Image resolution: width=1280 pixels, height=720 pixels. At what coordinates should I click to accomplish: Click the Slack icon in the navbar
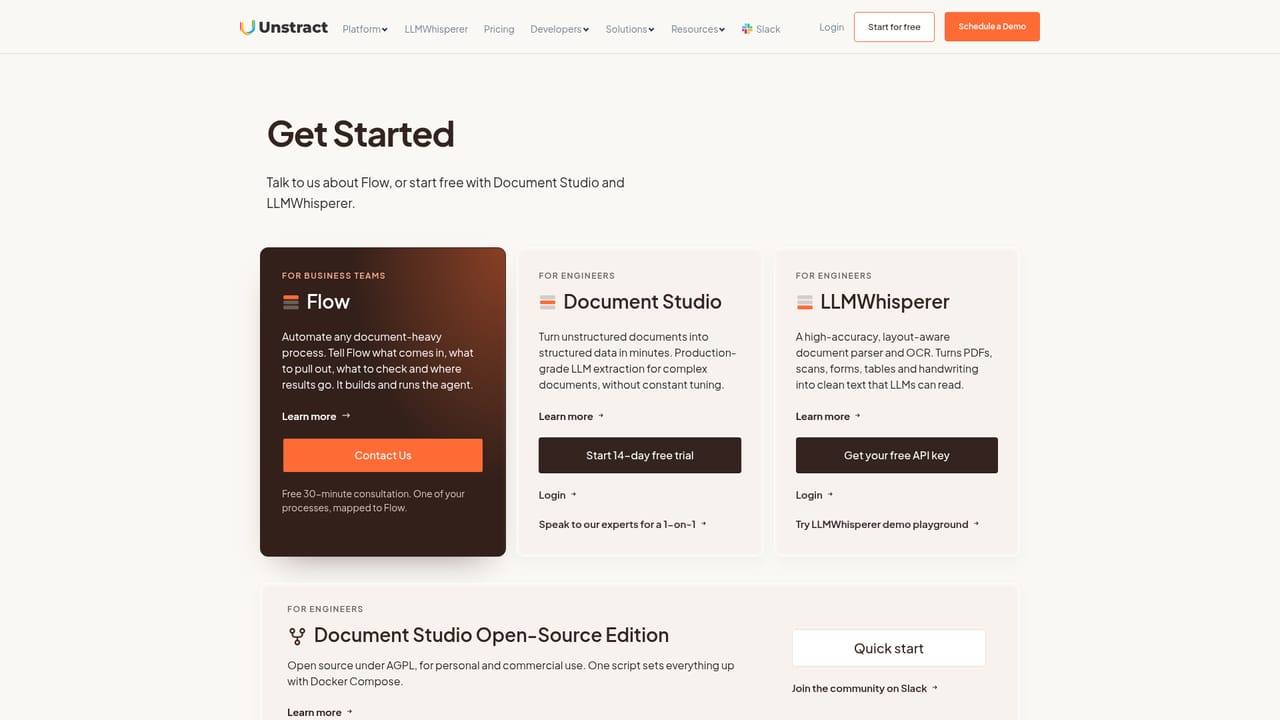tap(747, 29)
